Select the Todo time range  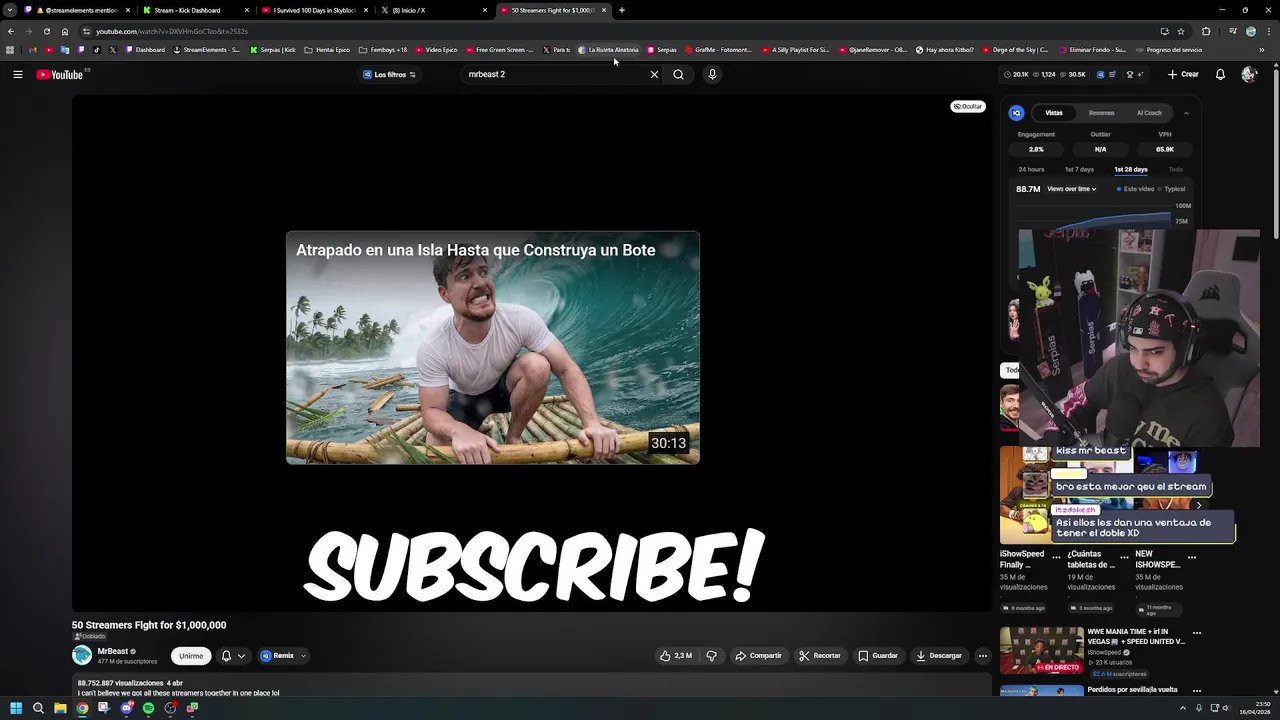point(1175,170)
